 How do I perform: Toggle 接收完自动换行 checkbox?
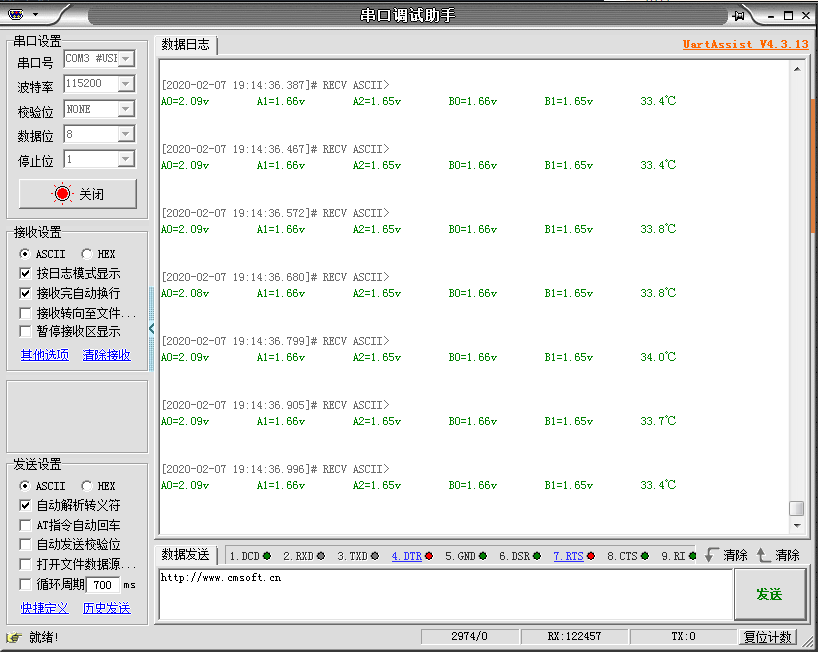25,293
